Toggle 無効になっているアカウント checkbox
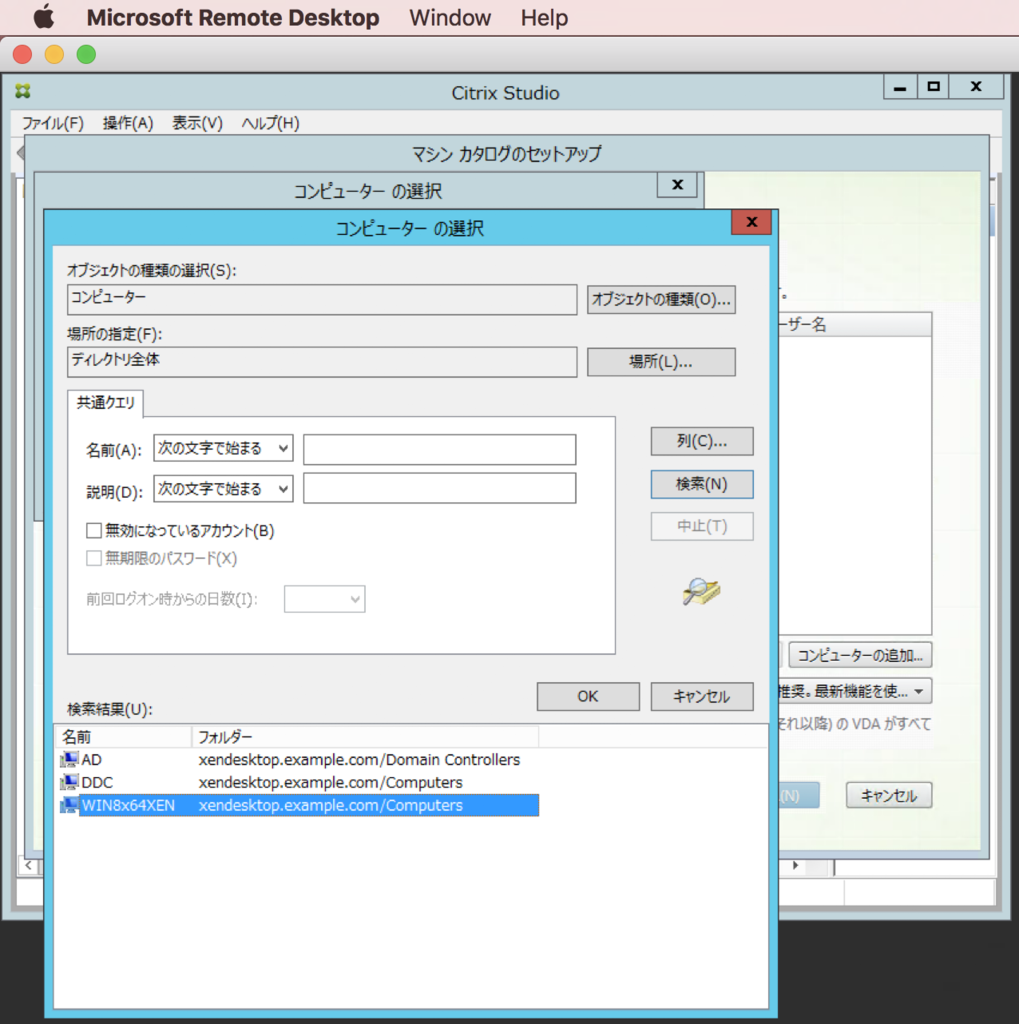 [94, 530]
